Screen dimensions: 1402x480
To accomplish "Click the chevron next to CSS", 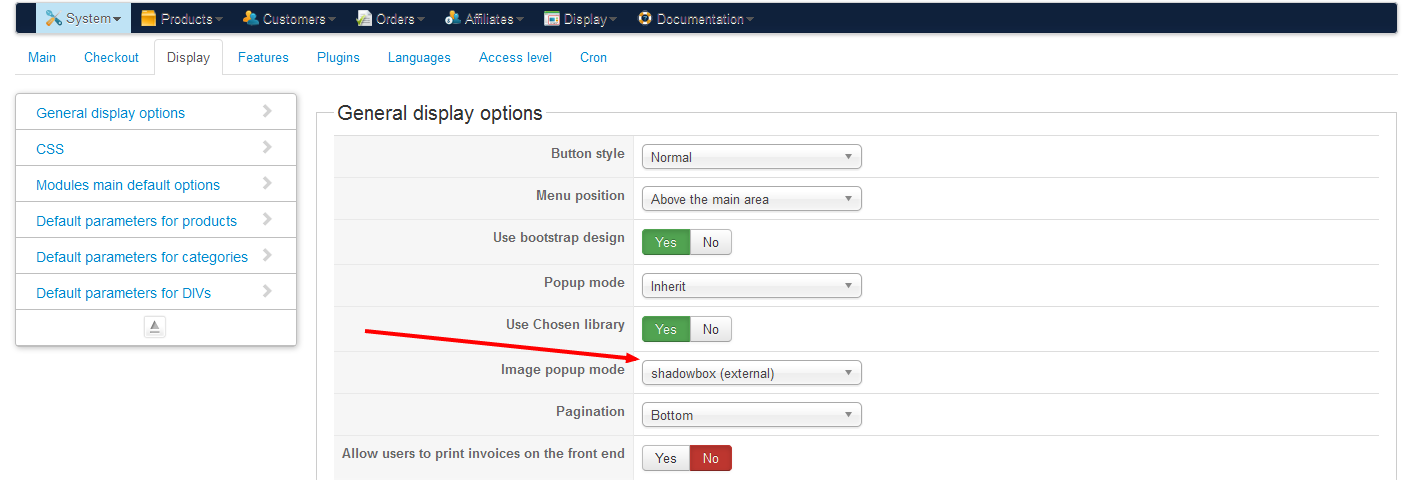I will 267,147.
